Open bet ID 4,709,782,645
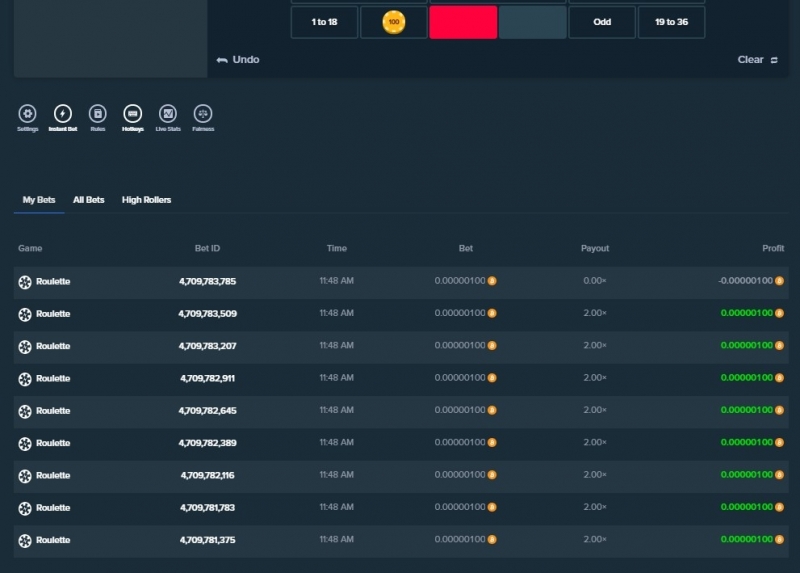Screen dimensions: 800x573 tap(208, 411)
